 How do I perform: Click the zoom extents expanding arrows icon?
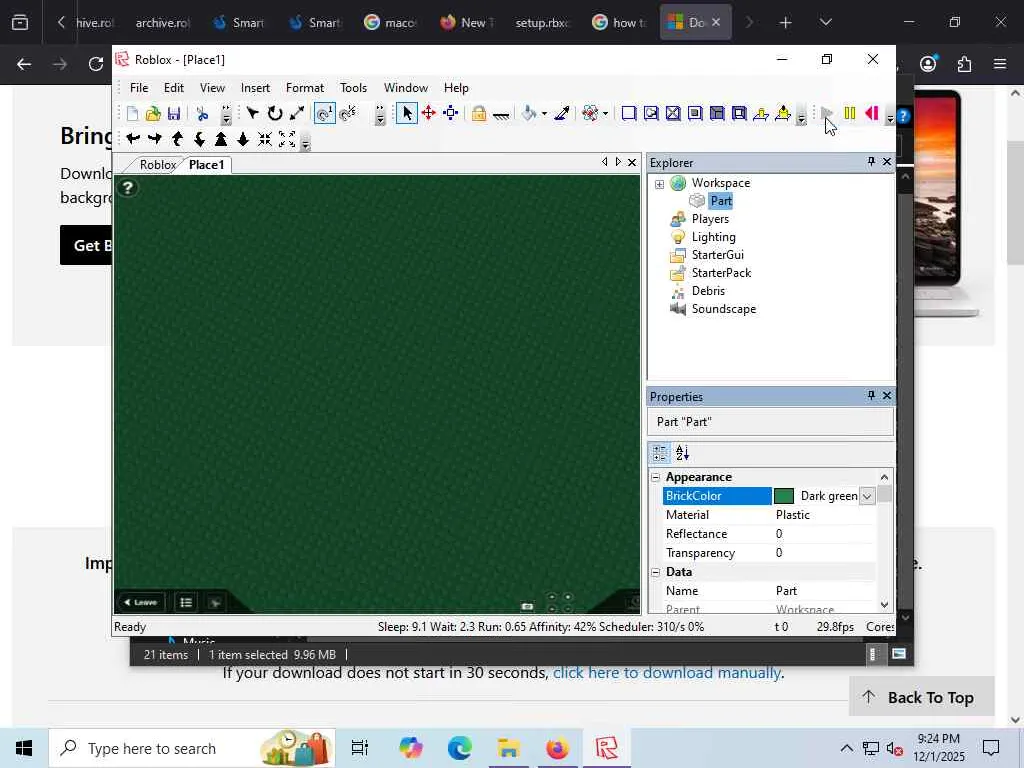287,138
